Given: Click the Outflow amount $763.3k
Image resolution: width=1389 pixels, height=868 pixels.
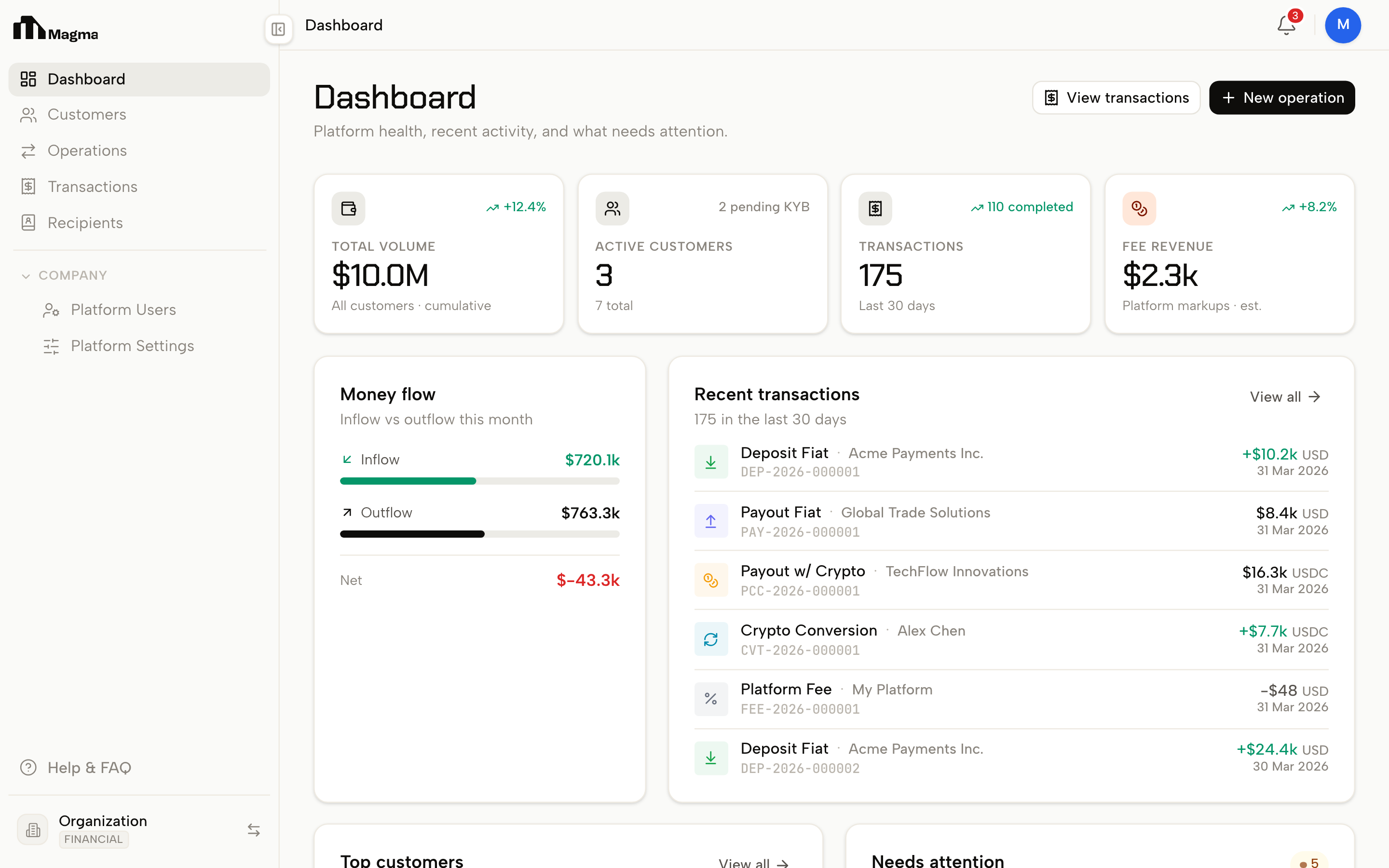Looking at the screenshot, I should (590, 513).
